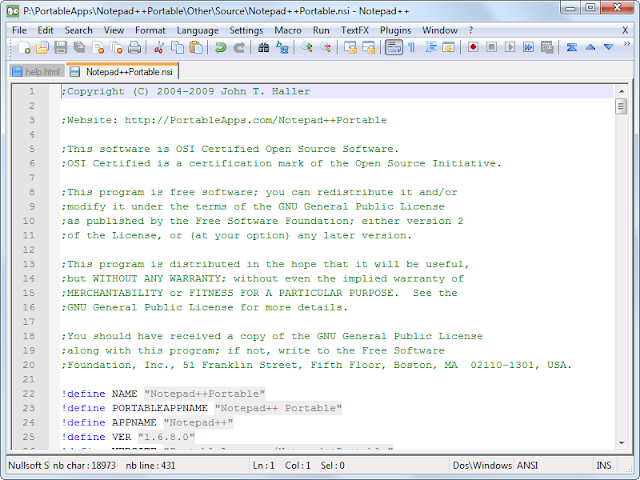Click the blue up triangle toolbar icon
The width and height of the screenshot is (640, 480).
point(590,47)
